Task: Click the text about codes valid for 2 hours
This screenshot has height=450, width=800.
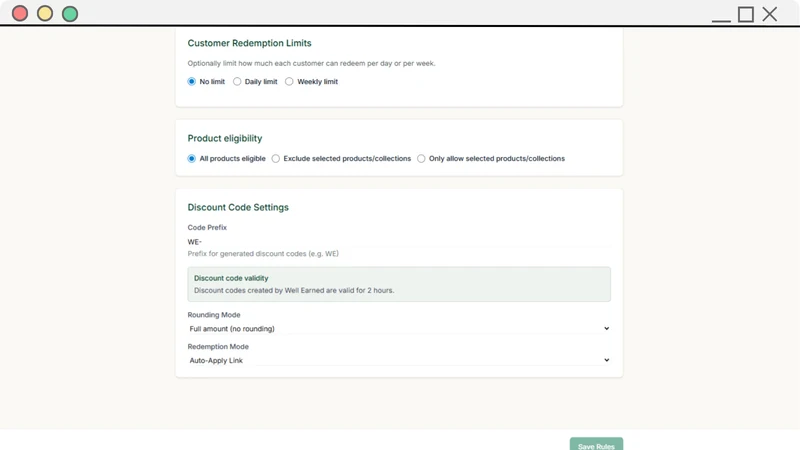Action: pos(294,290)
